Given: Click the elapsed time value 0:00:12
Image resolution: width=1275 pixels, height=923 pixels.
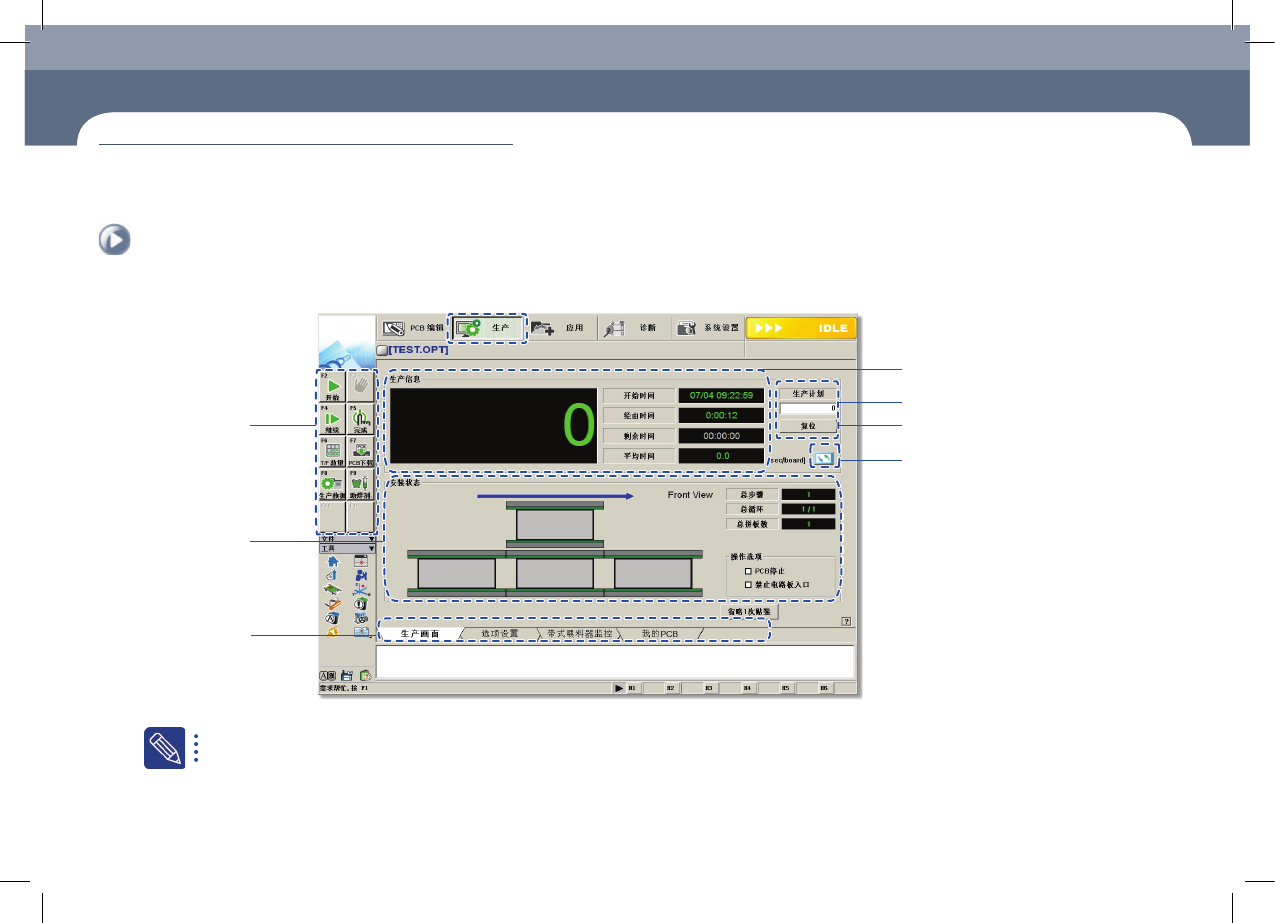Looking at the screenshot, I should point(721,415).
